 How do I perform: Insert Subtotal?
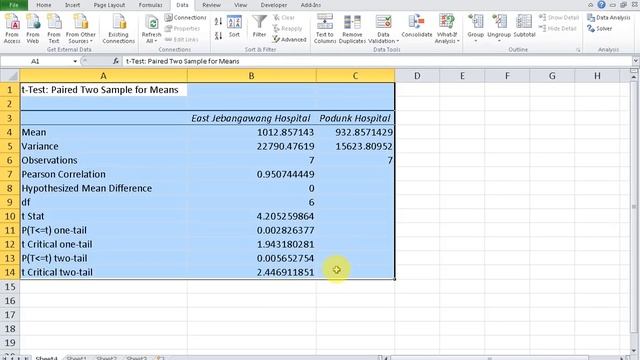524,27
